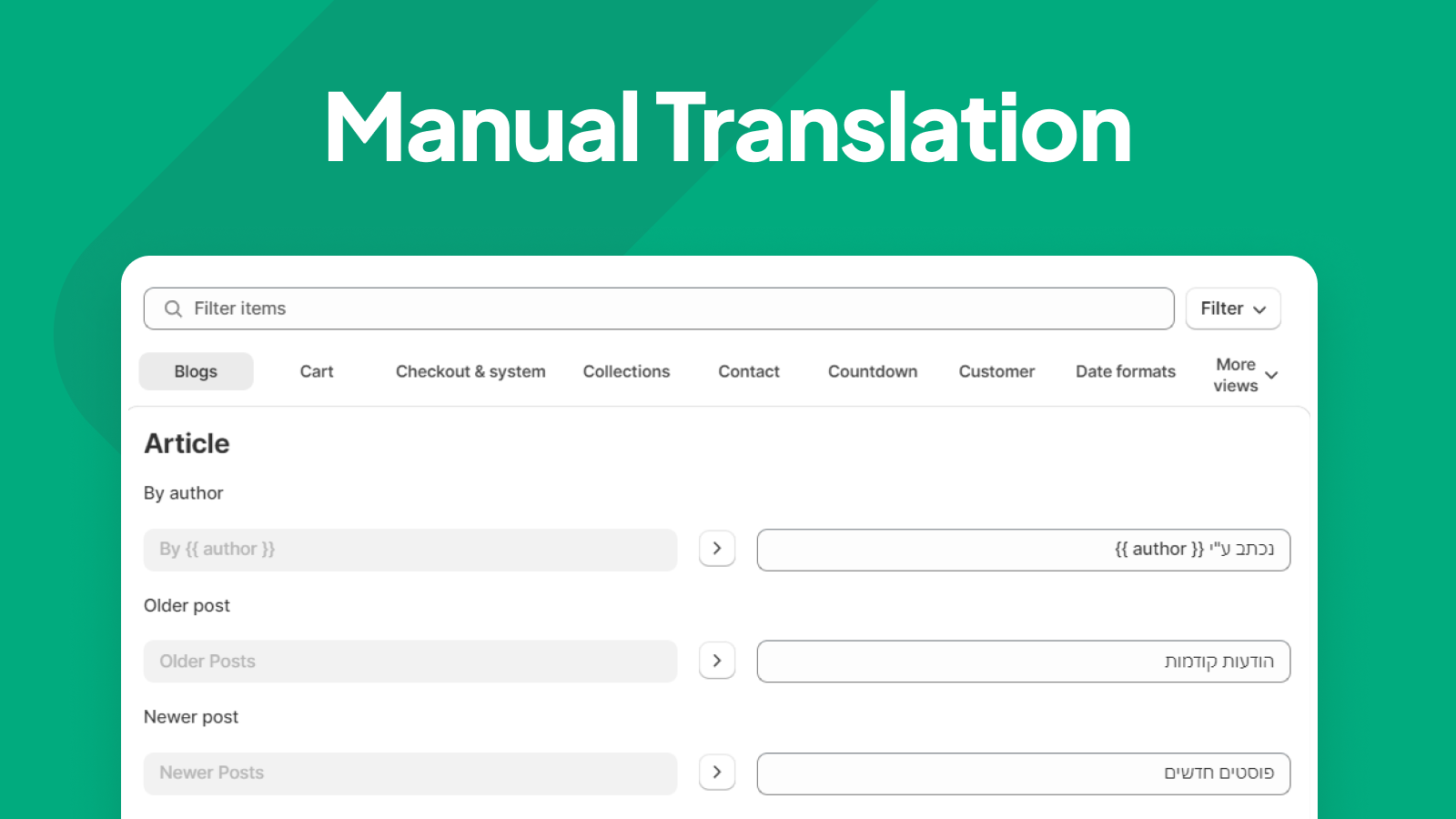Switch to the Blogs tab
This screenshot has height=819, width=1456.
[x=196, y=371]
